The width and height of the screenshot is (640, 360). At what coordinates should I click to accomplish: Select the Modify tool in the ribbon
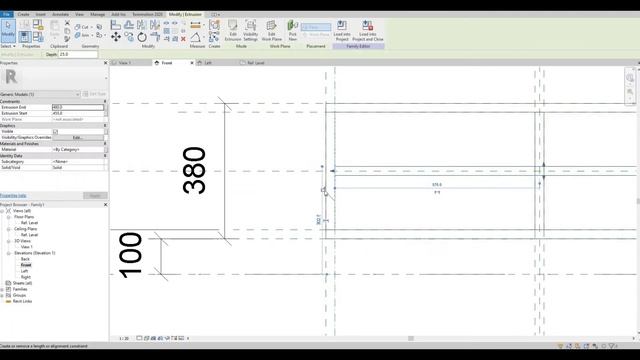(x=8, y=31)
